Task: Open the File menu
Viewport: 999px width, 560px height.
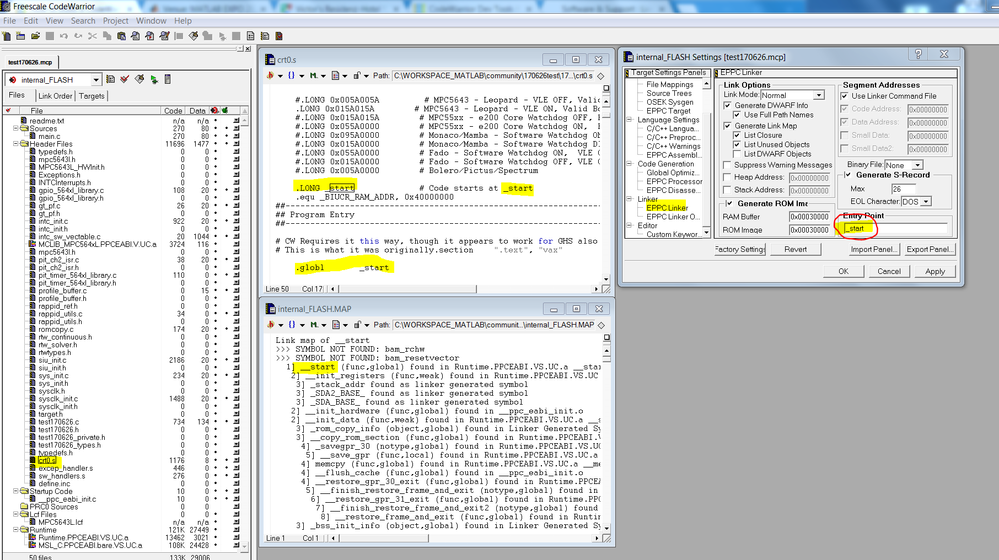Action: pyautogui.click(x=10, y=20)
